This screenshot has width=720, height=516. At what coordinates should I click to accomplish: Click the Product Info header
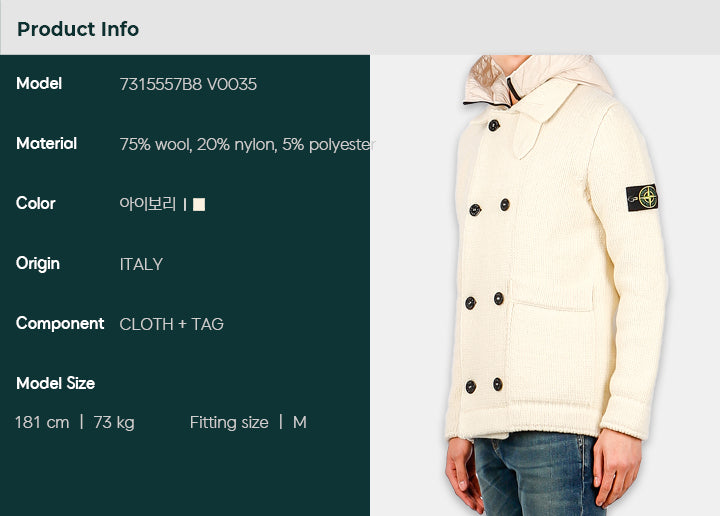78,29
